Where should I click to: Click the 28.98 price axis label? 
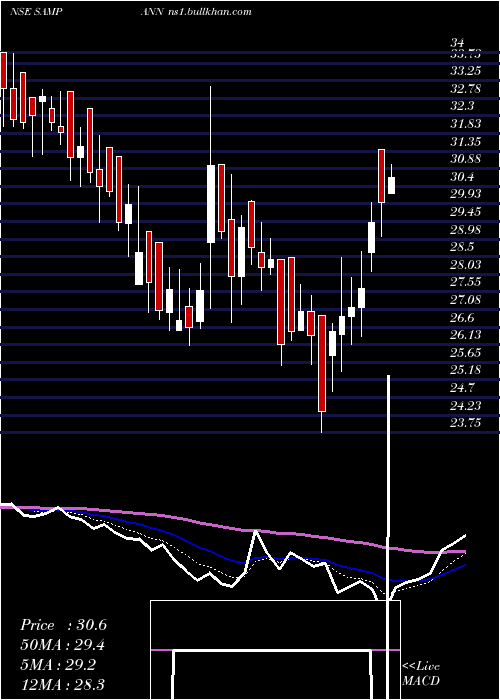[x=465, y=229]
